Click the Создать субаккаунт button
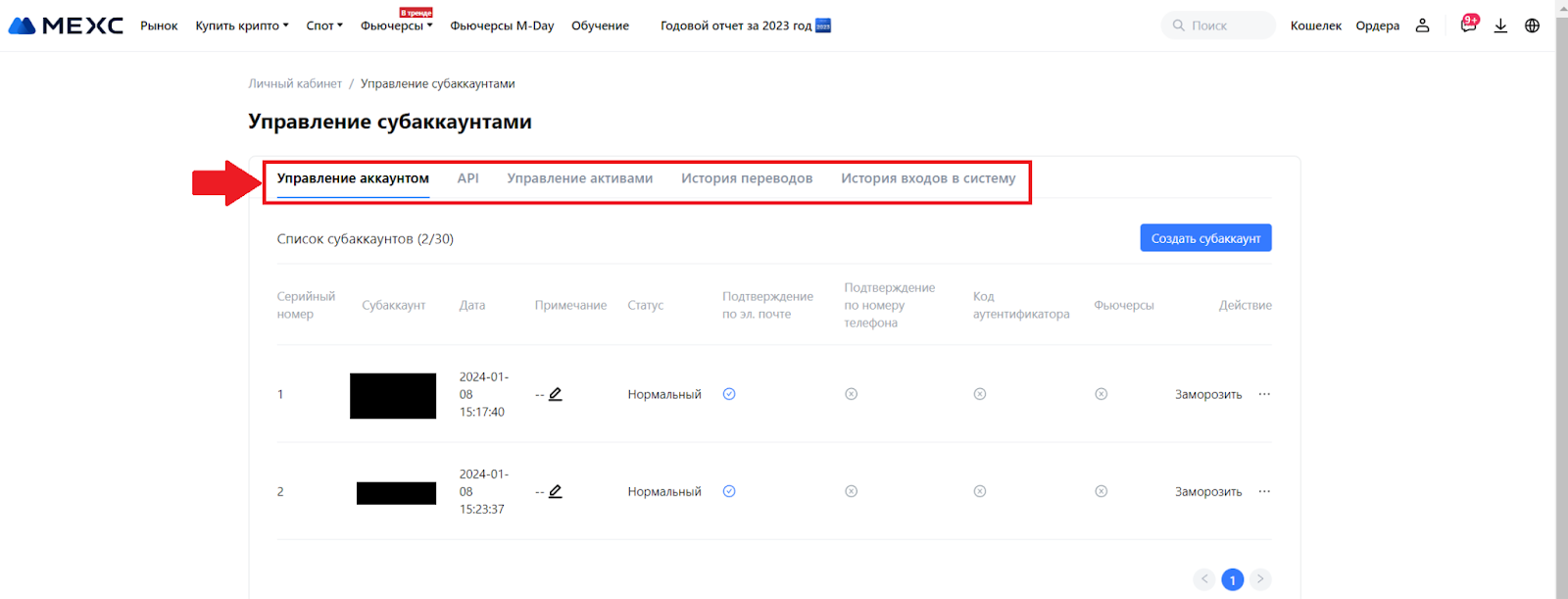The height and width of the screenshot is (599, 1568). point(1205,238)
